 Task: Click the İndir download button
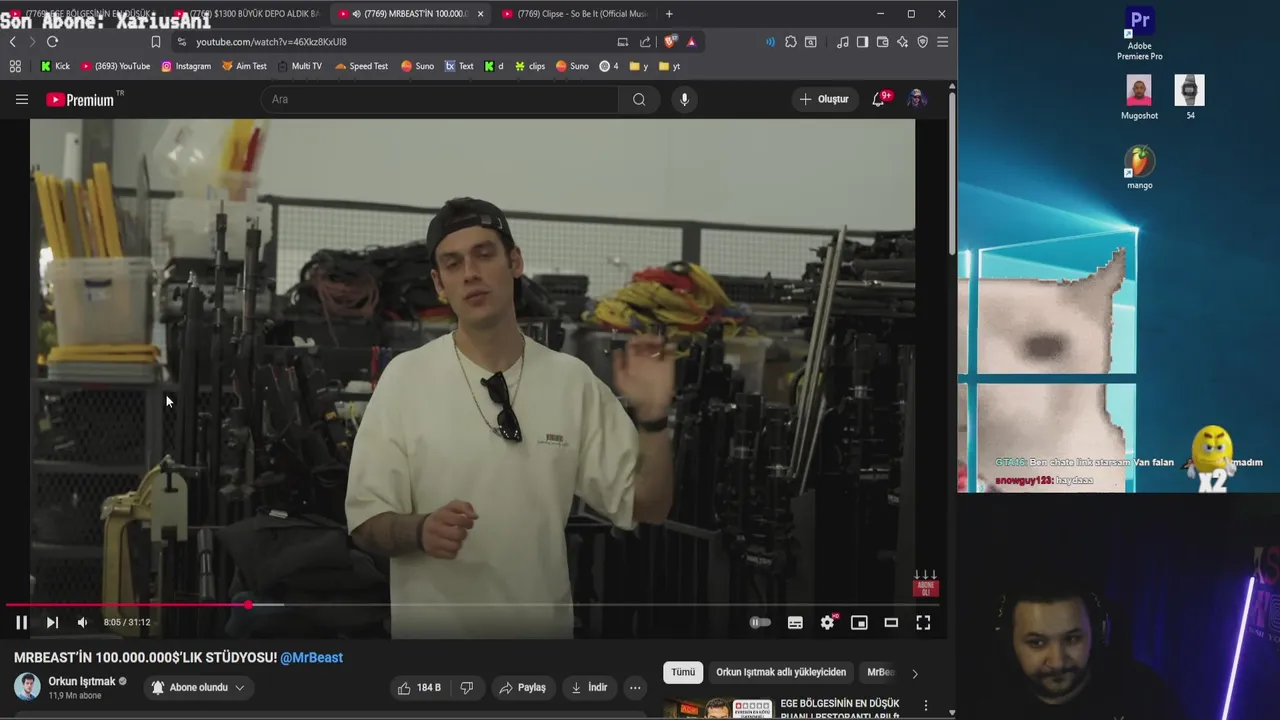click(x=589, y=687)
